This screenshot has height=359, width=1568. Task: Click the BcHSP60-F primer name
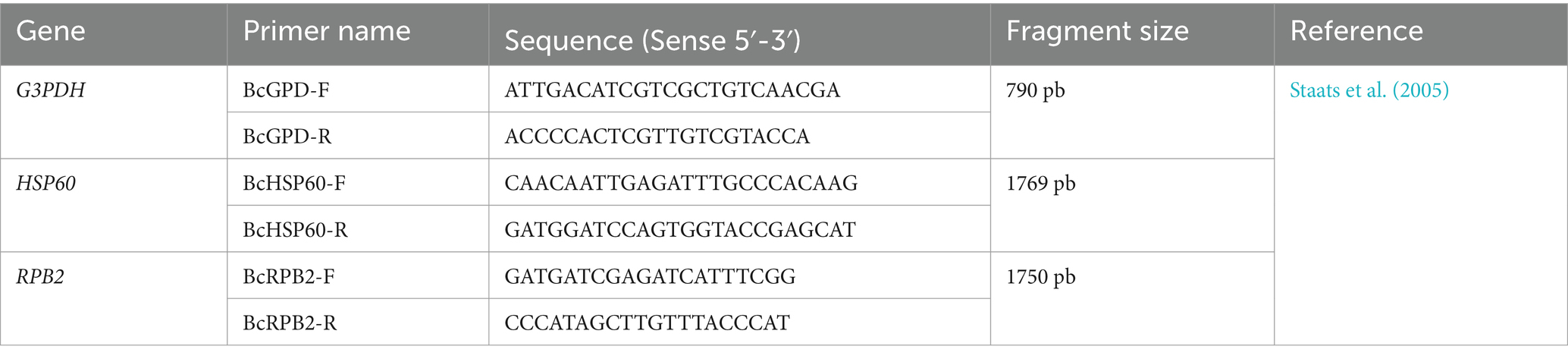click(294, 184)
